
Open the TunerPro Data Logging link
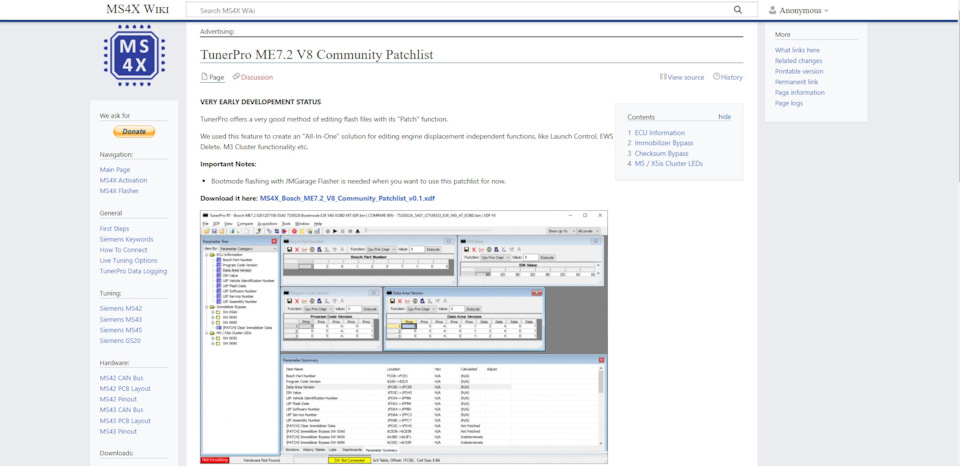click(x=133, y=271)
